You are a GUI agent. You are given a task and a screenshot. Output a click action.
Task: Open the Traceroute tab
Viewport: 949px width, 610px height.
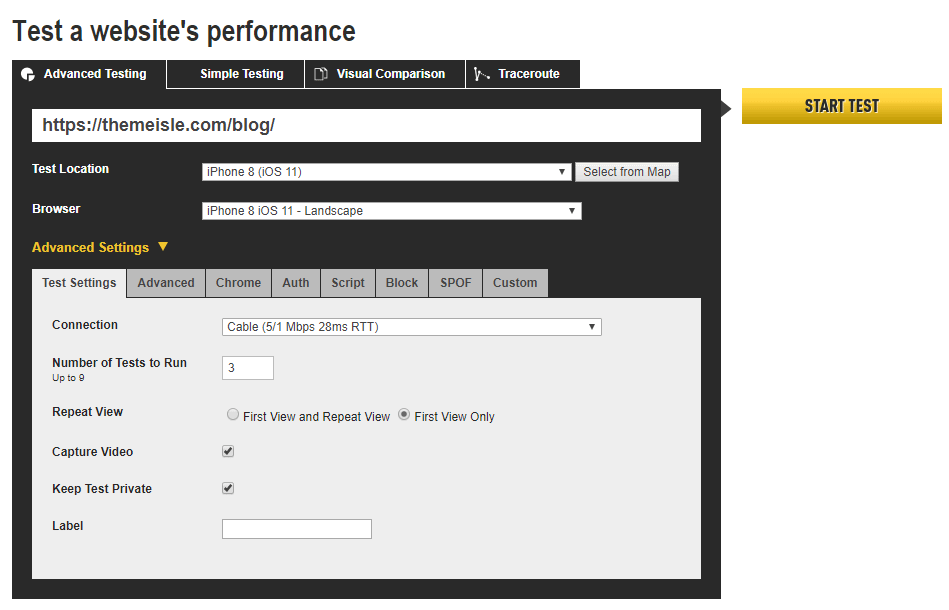click(523, 74)
